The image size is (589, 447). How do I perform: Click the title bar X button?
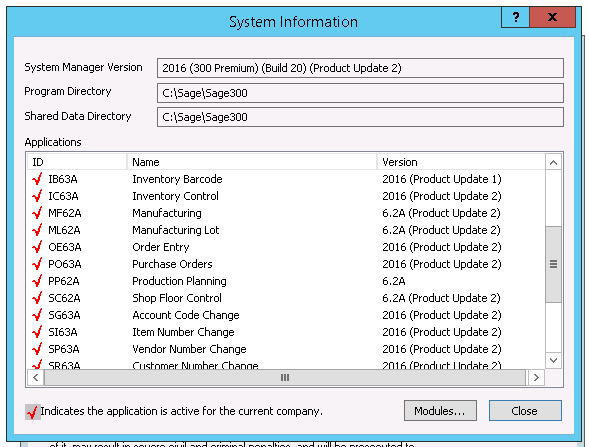point(552,17)
